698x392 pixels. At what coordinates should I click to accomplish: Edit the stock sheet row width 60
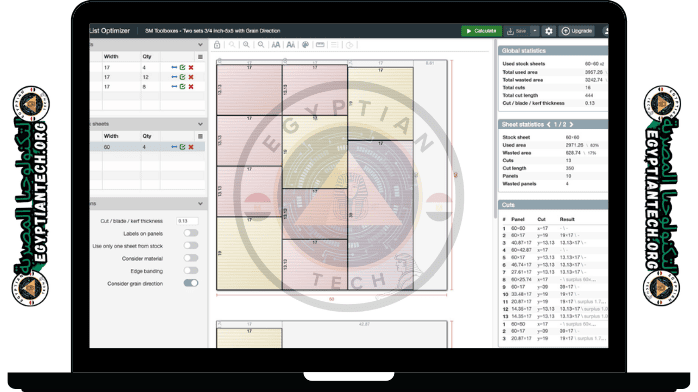pyautogui.click(x=183, y=147)
